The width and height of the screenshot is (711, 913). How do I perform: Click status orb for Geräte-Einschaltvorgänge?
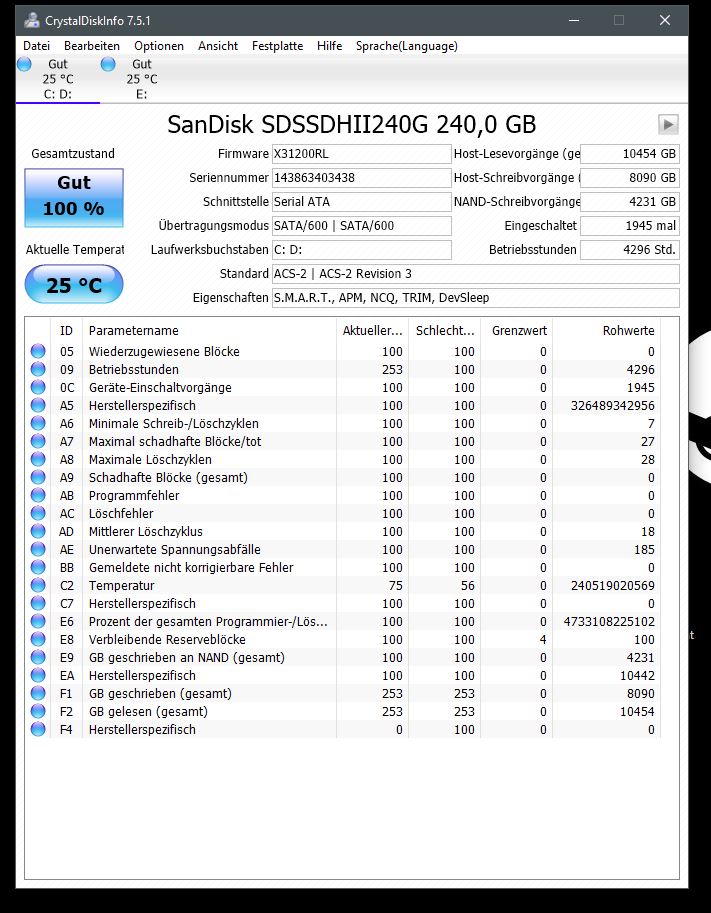pyautogui.click(x=38, y=387)
